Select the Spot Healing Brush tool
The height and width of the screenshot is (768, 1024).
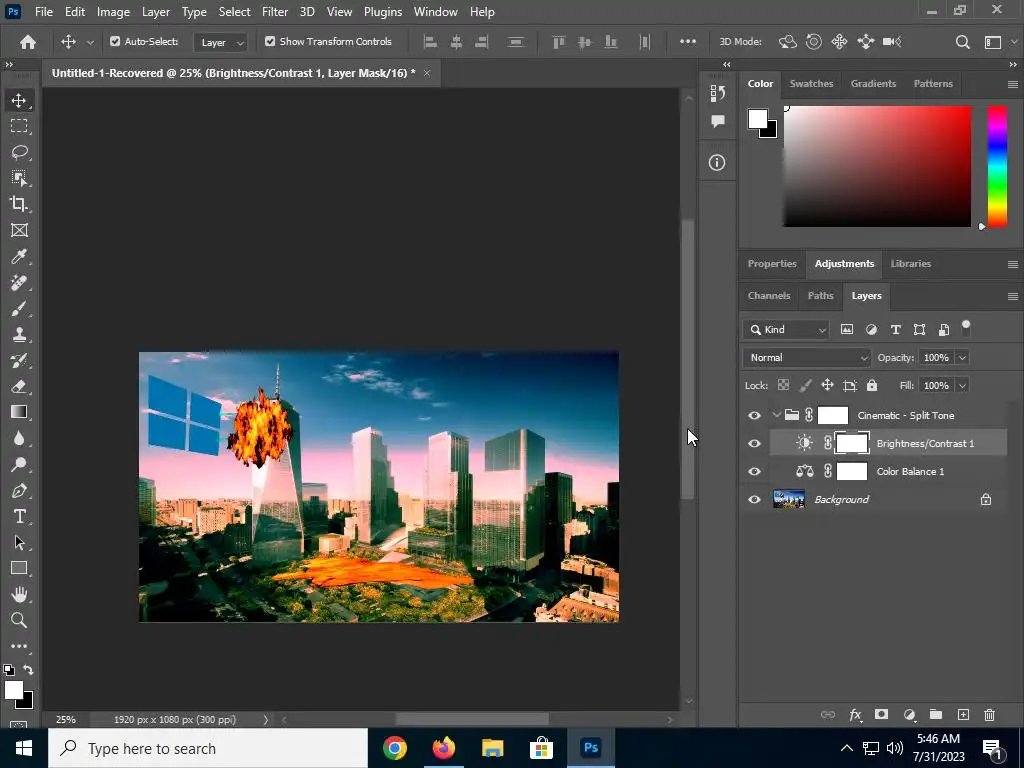[19, 282]
